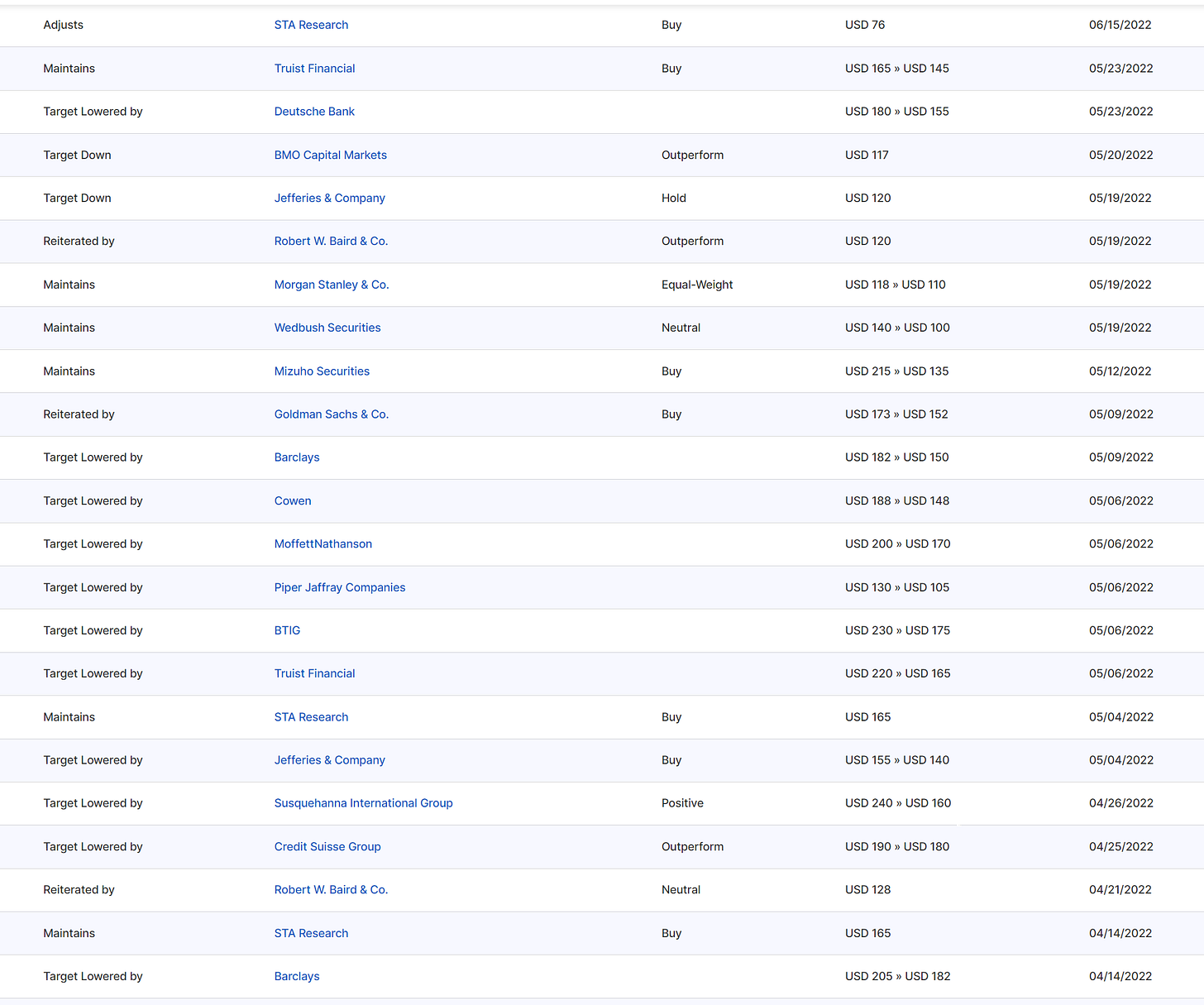Image resolution: width=1204 pixels, height=1005 pixels.
Task: Select 'USD 220 » USD 165' target cell
Action: [898, 673]
